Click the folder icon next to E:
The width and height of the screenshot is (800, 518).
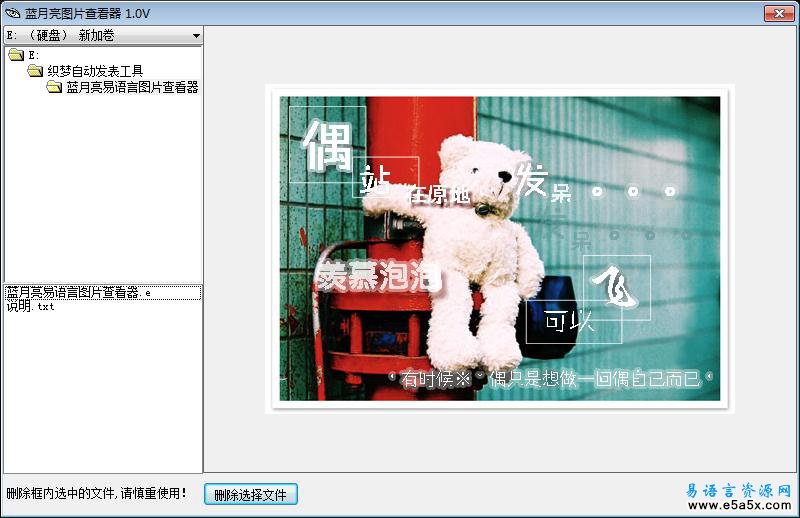16,55
